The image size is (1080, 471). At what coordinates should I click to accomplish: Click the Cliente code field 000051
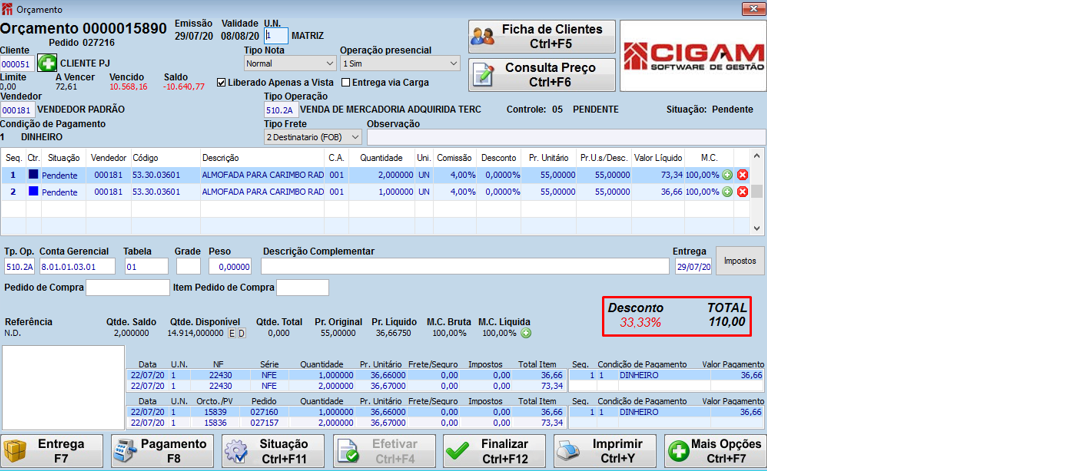pos(17,64)
